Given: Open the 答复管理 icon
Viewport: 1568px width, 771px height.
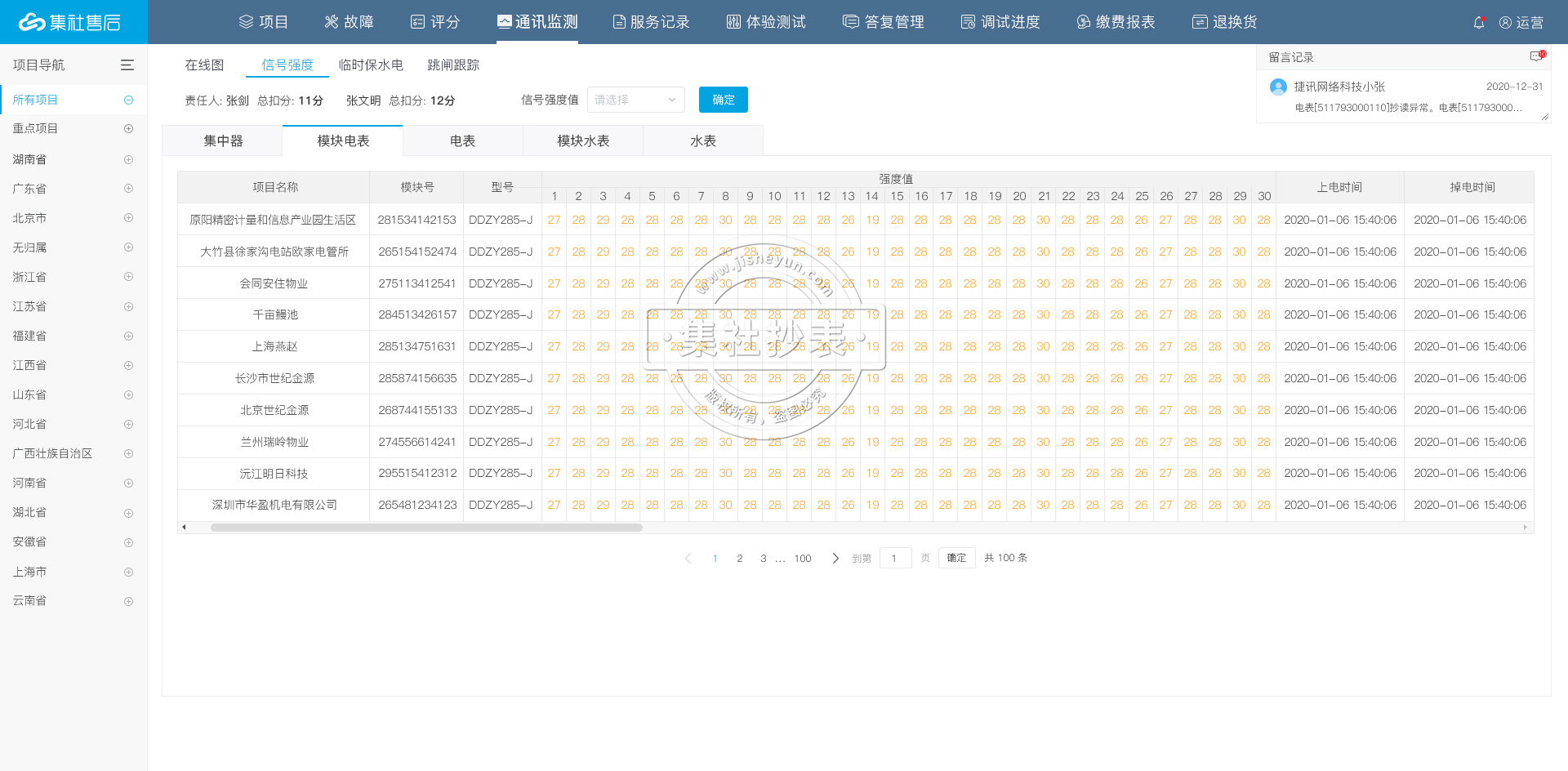Looking at the screenshot, I should point(849,21).
